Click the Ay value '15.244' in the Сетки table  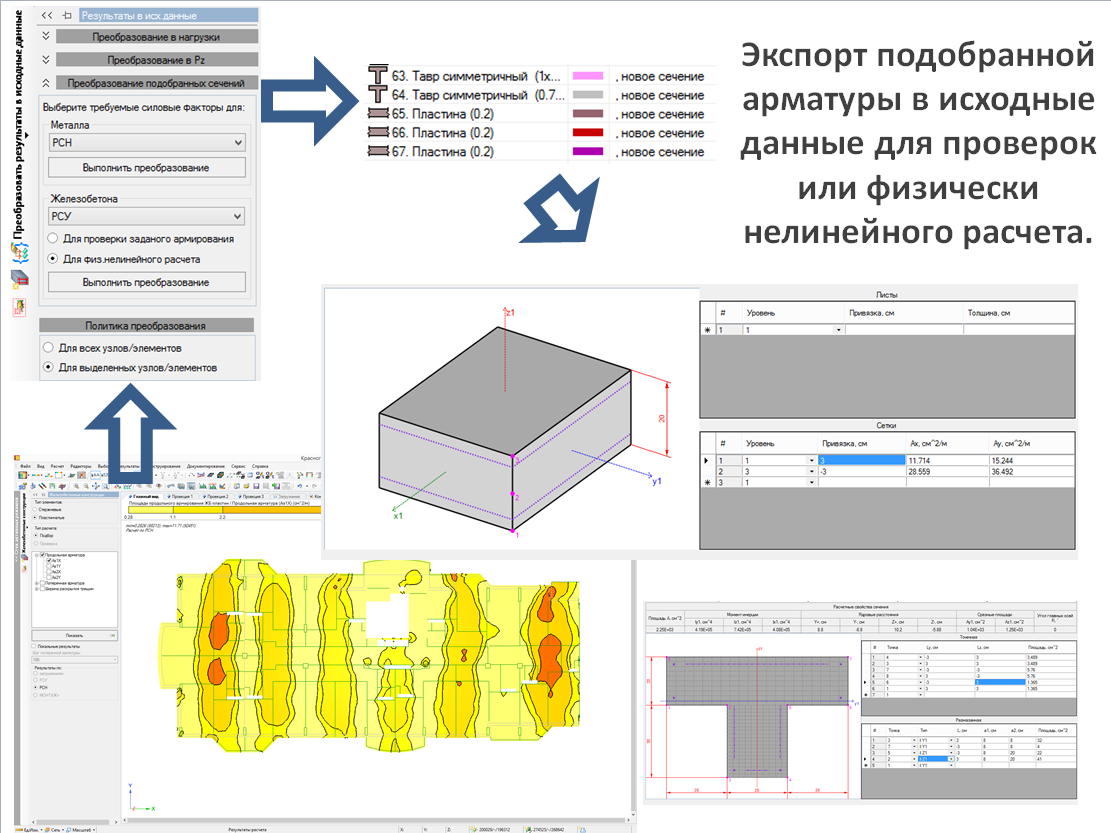pos(1002,460)
